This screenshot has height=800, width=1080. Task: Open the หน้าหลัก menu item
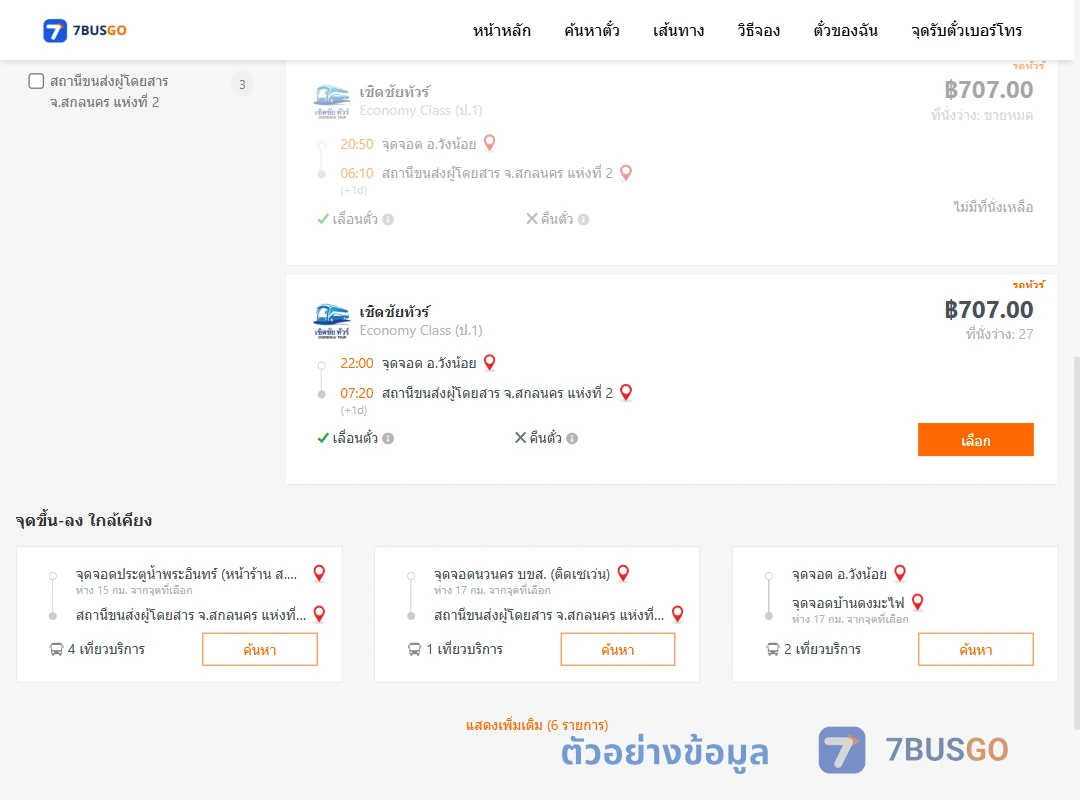click(501, 30)
